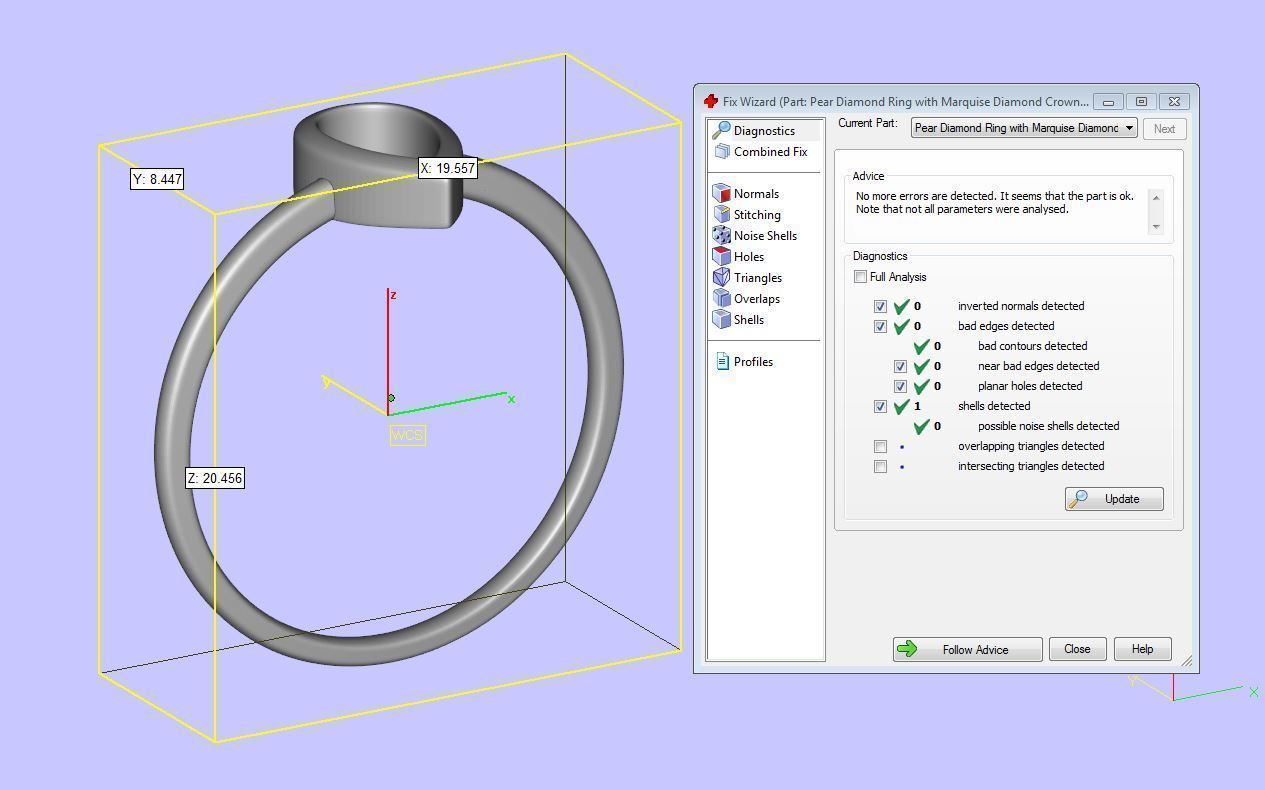Open the Triangles repair icon
The width and height of the screenshot is (1265, 790).
click(721, 277)
